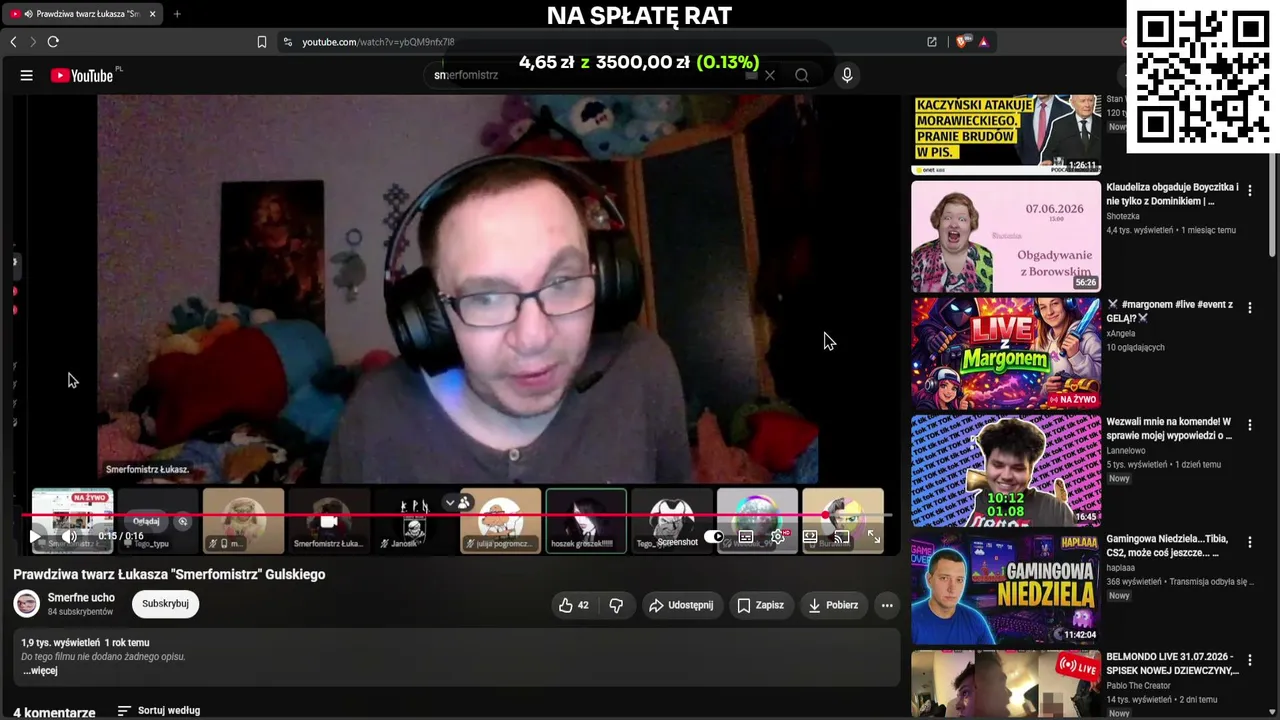Play the video with the play button
Image resolution: width=1280 pixels, height=720 pixels.
point(35,537)
